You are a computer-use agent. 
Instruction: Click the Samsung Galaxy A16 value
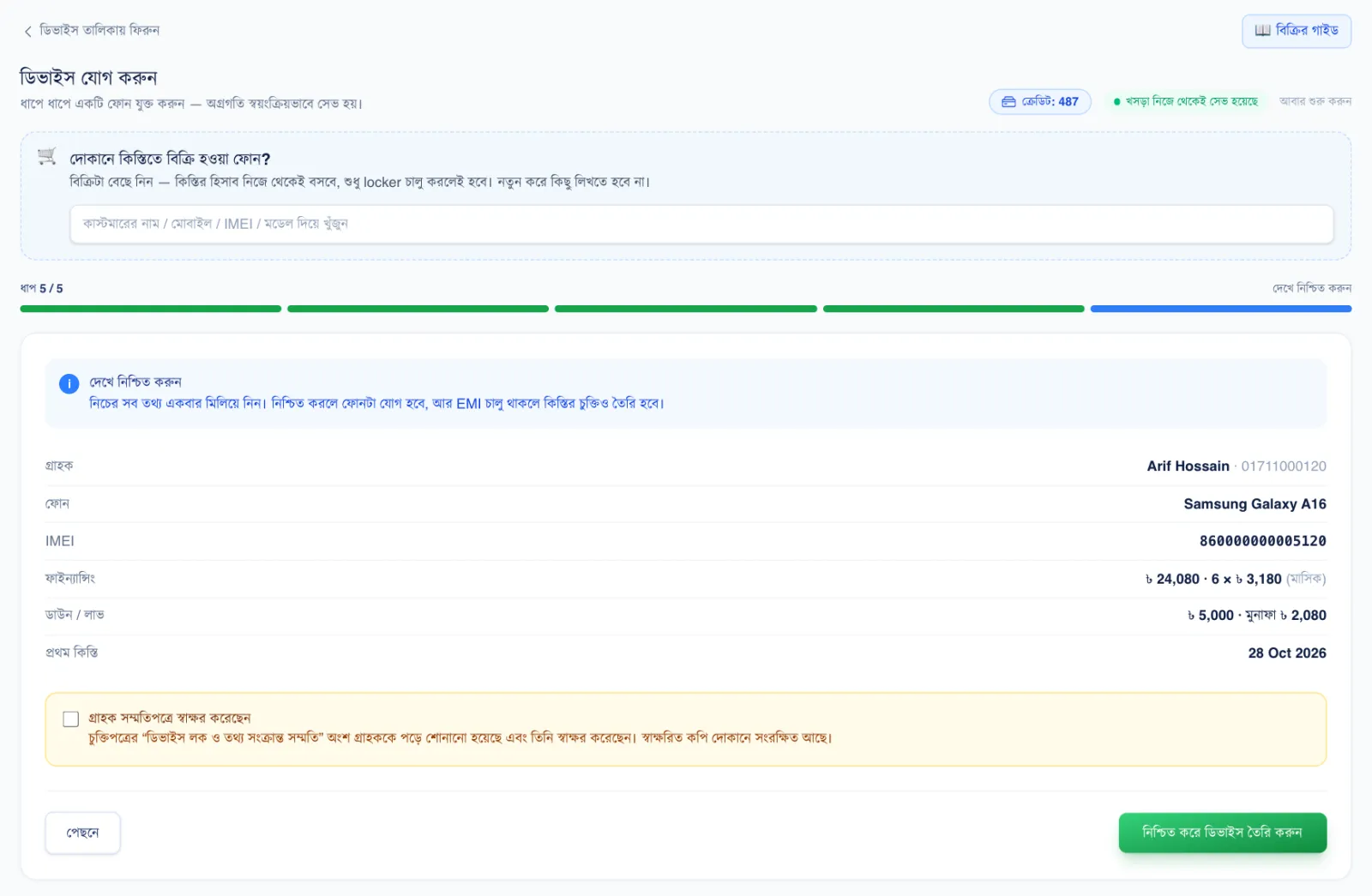1255,504
